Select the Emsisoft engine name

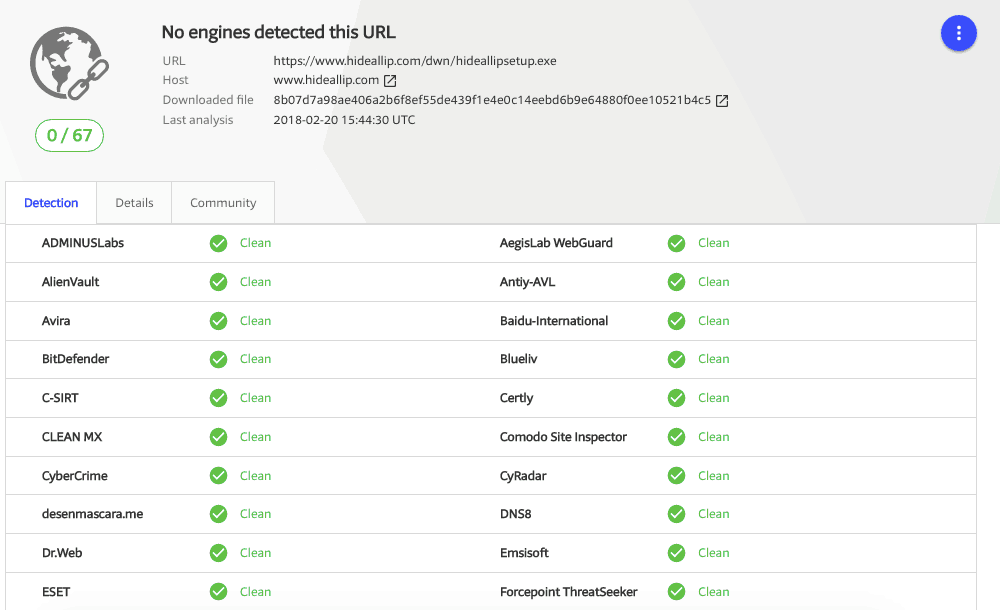click(524, 553)
